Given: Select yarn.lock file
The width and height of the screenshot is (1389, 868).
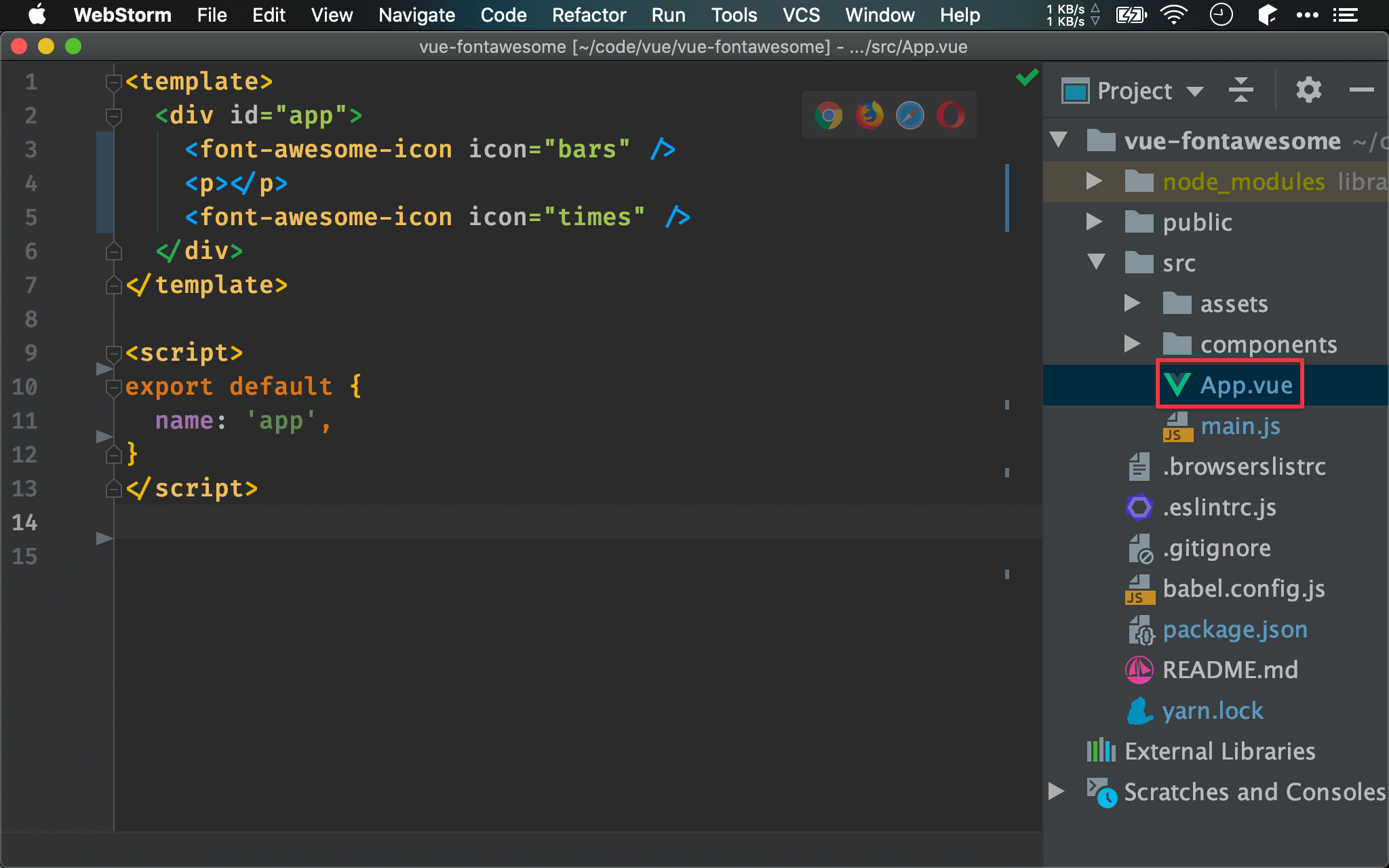Looking at the screenshot, I should tap(1213, 711).
